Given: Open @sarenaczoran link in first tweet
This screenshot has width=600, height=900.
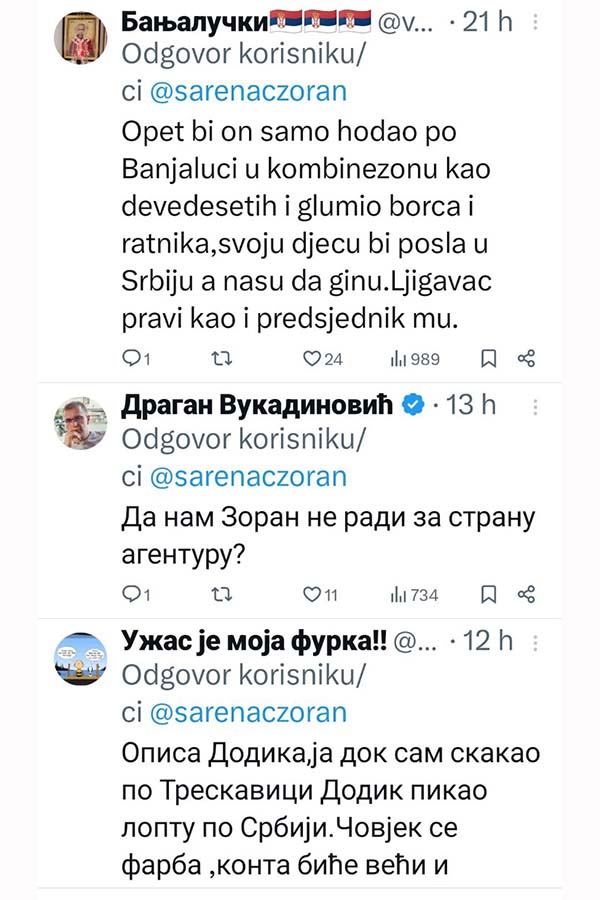Looking at the screenshot, I should [246, 92].
